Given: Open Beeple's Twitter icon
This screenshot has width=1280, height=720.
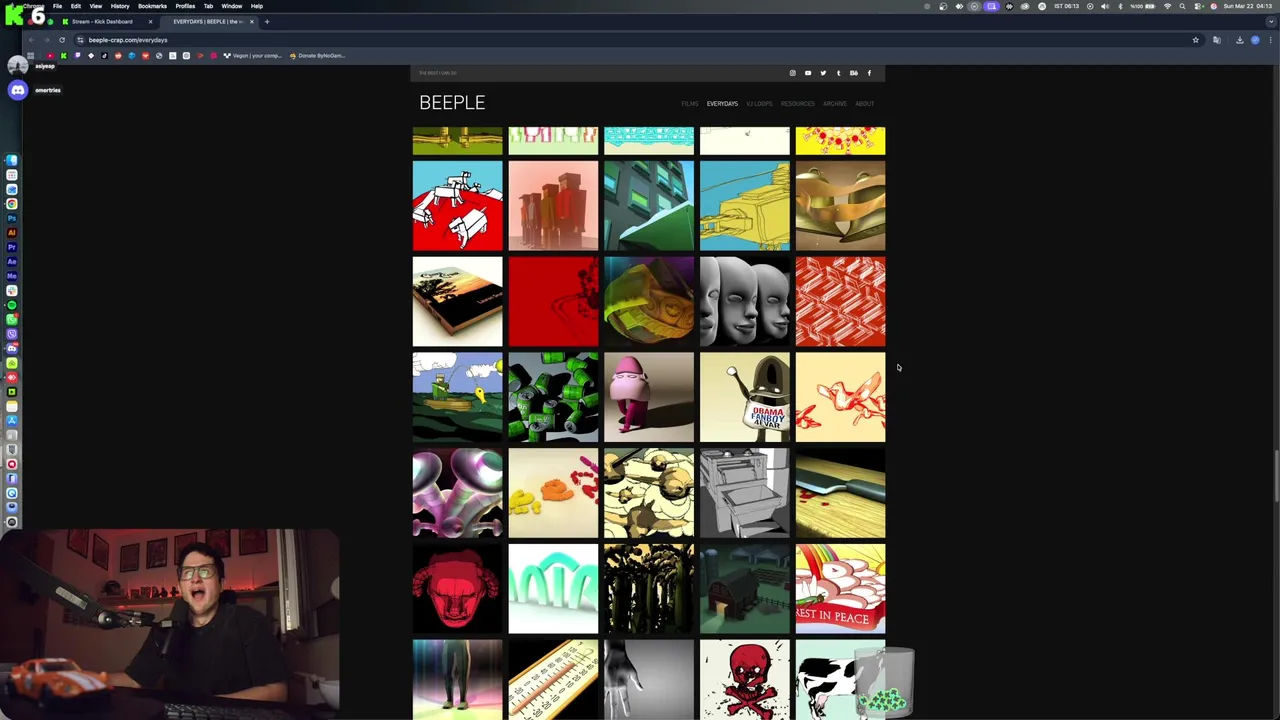Looking at the screenshot, I should (x=823, y=73).
